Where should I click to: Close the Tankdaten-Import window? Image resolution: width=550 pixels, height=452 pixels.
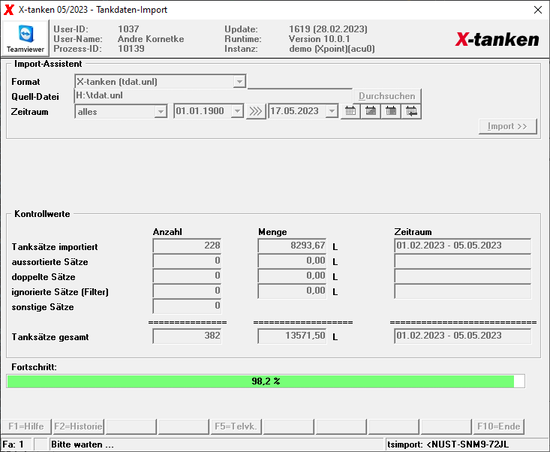click(x=538, y=10)
